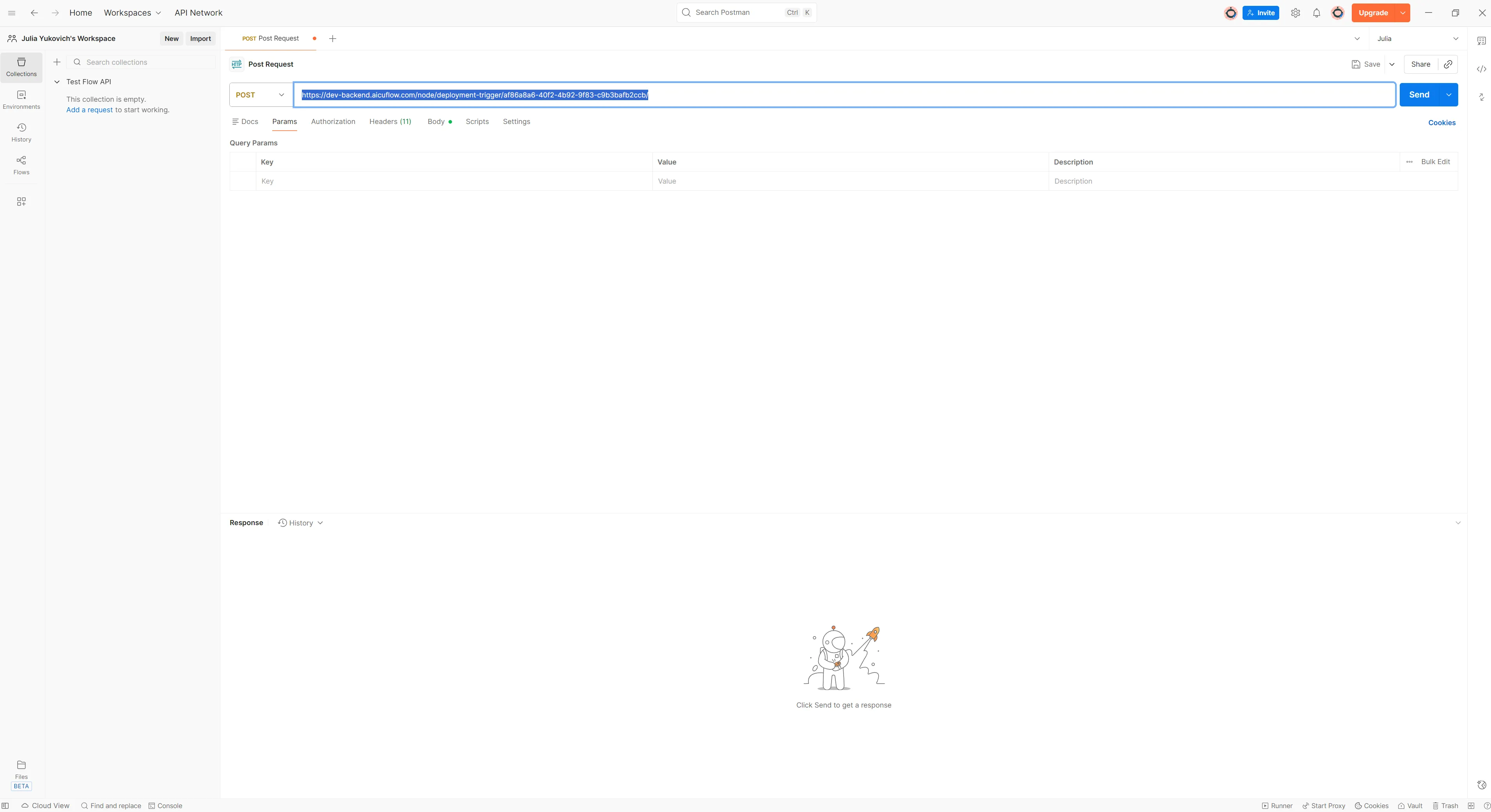1491x812 pixels.
Task: Click the configure workspace sidebar grid icon
Action: 21,201
